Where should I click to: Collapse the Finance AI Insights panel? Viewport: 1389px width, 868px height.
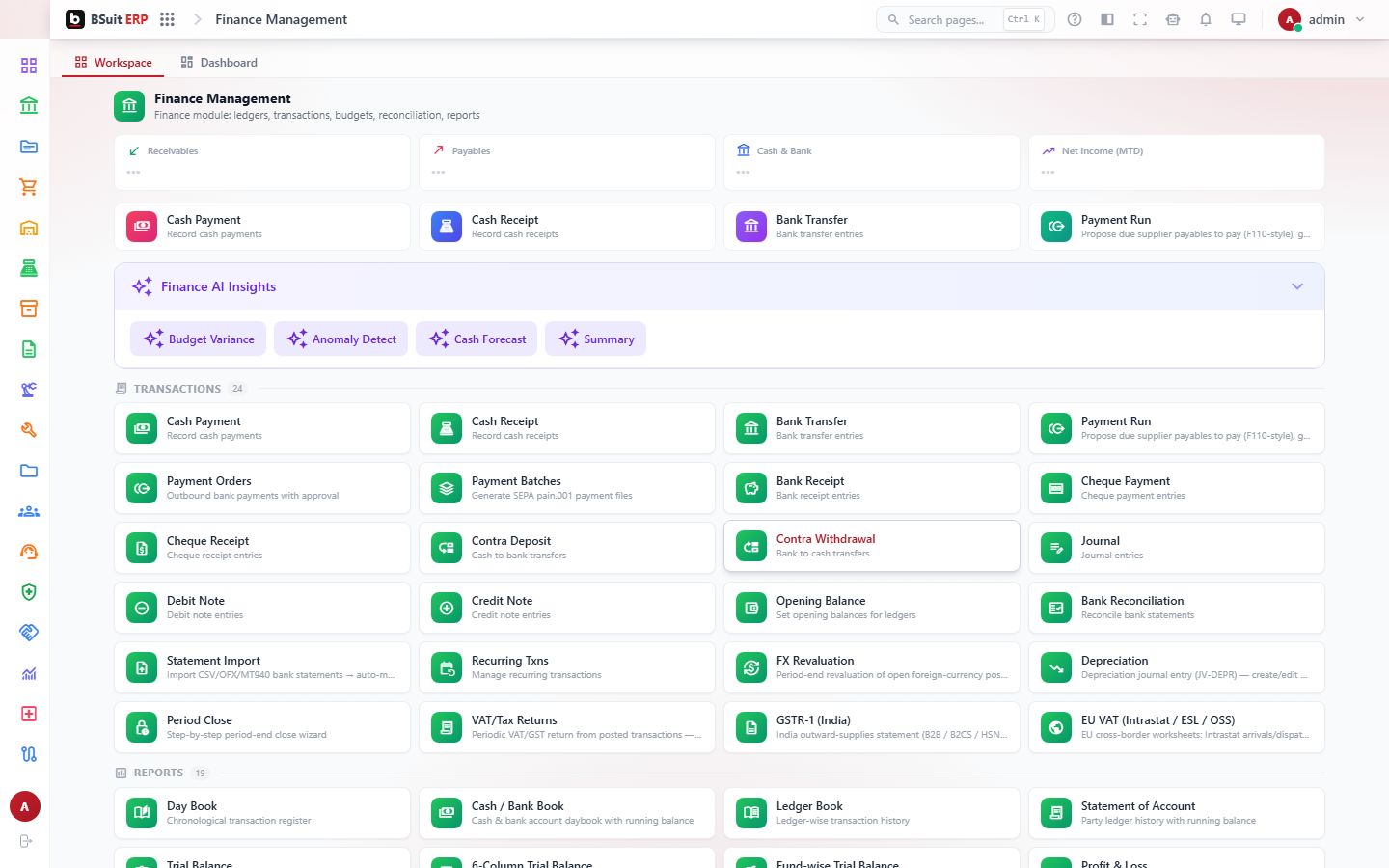click(1297, 286)
